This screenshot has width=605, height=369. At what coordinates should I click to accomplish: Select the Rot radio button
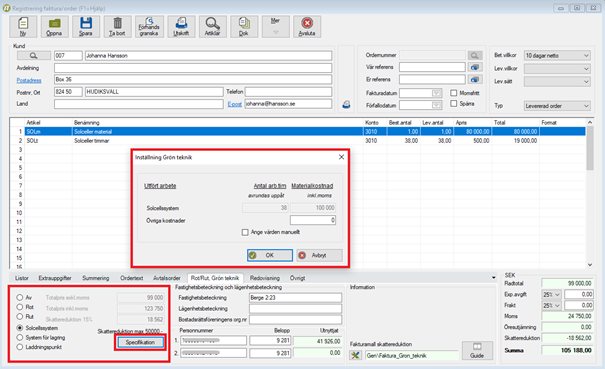pyautogui.click(x=20, y=307)
